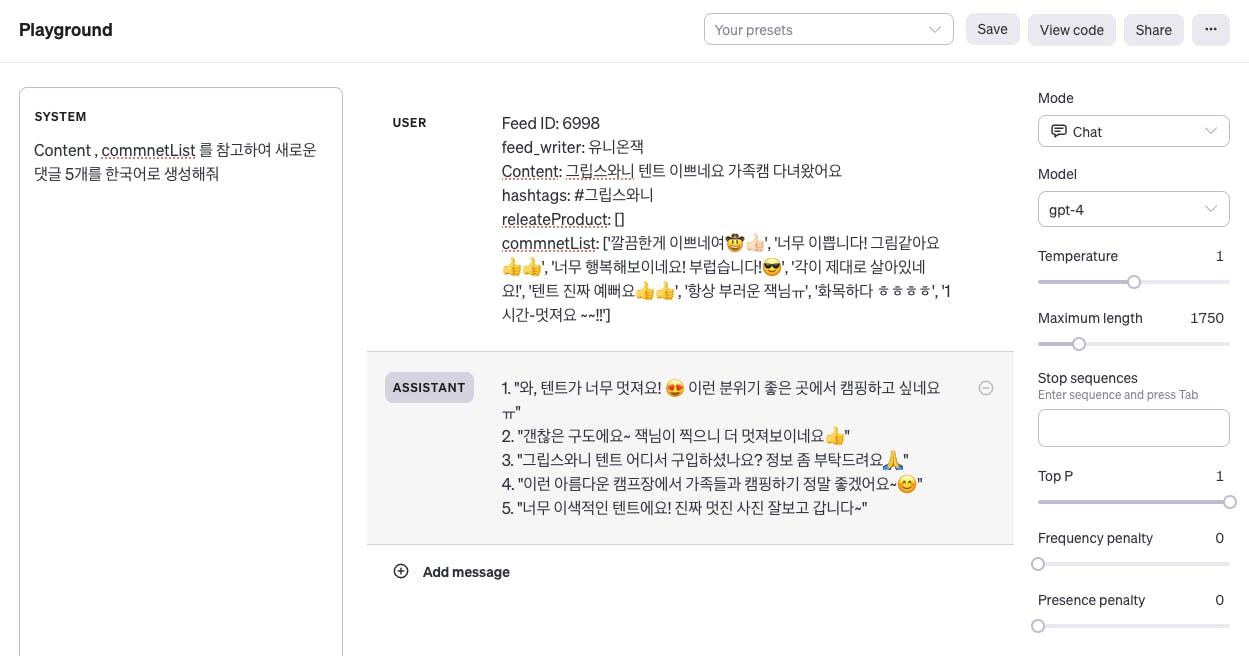1249x656 pixels.
Task: Toggle the USER role label
Action: [410, 123]
